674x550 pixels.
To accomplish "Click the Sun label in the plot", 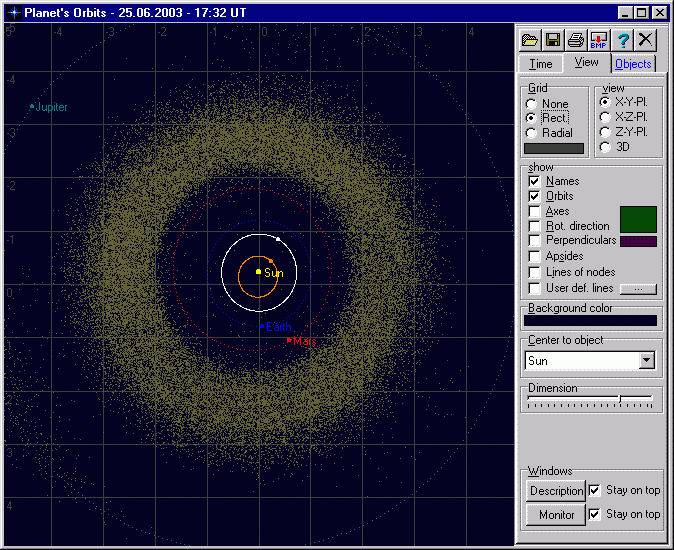I will [274, 273].
